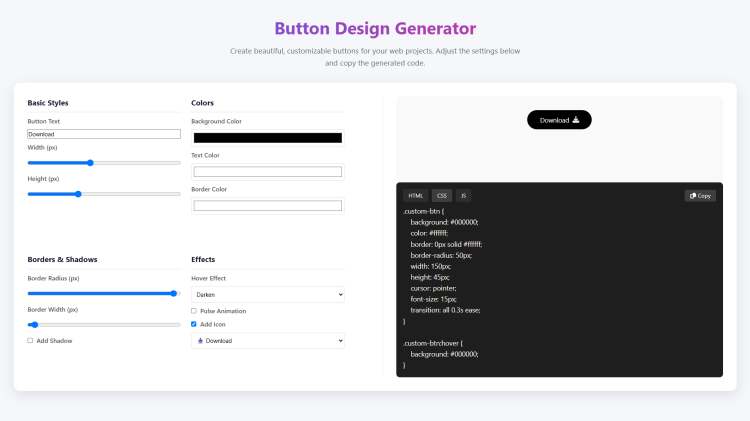Switch to the HTML code tab
Screen dimensions: 750x421
click(x=415, y=196)
